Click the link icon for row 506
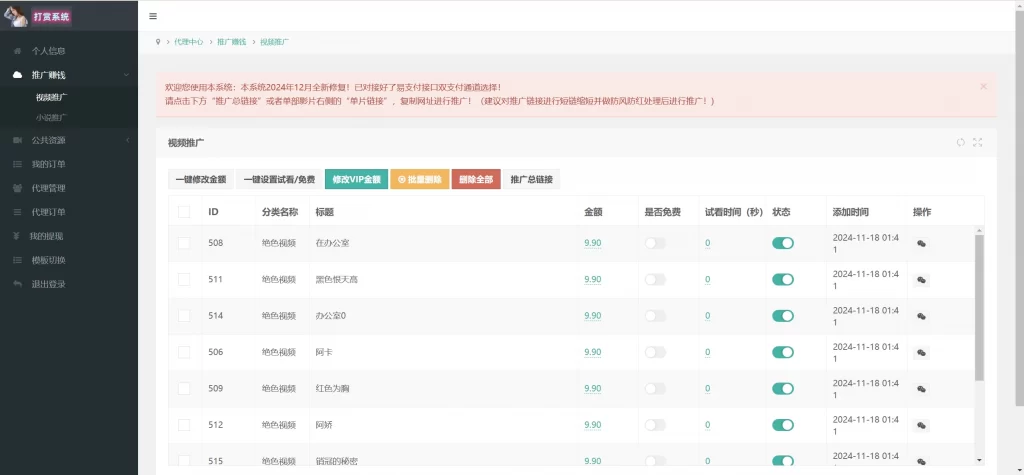1024x475 pixels. [x=921, y=353]
